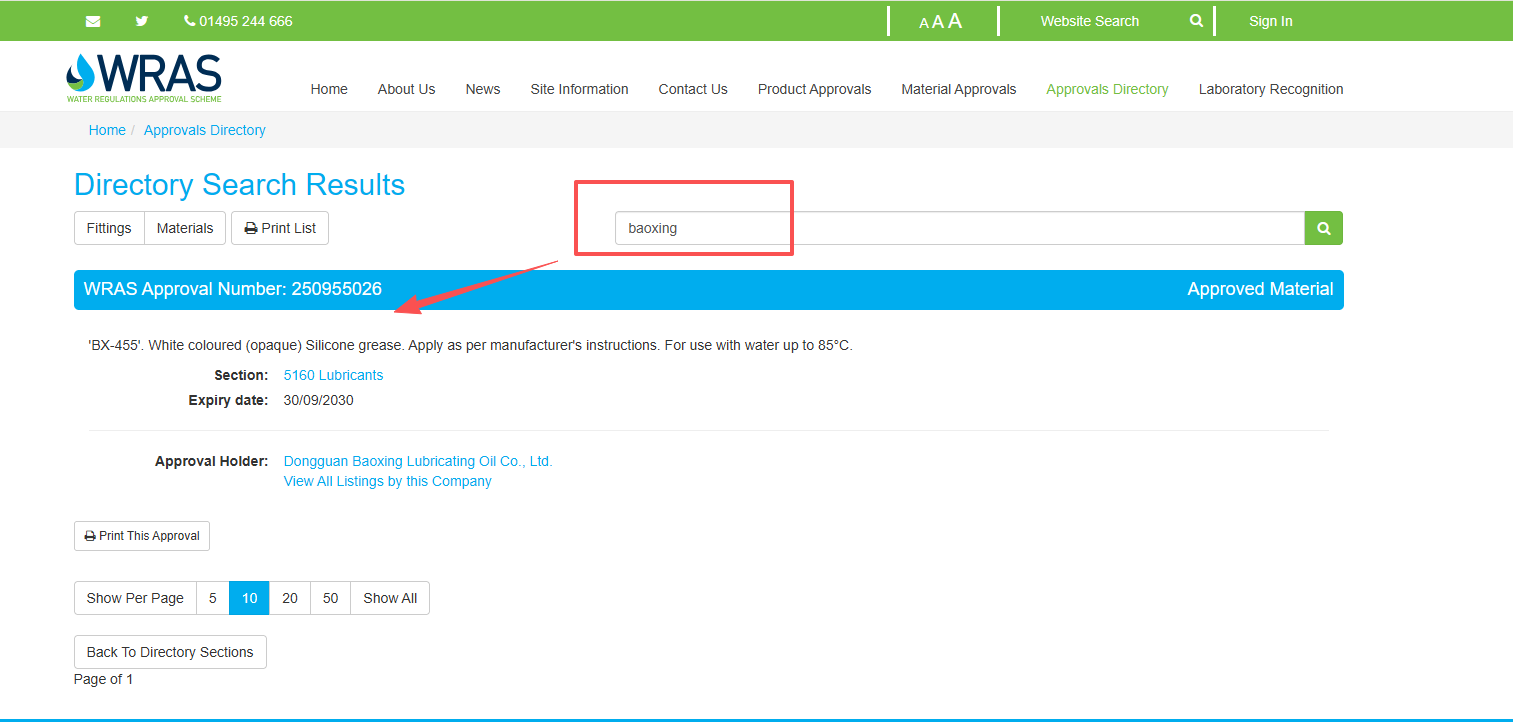Open the 5160 Lubricants section link
Screen dimensions: 1513x722
coord(333,375)
